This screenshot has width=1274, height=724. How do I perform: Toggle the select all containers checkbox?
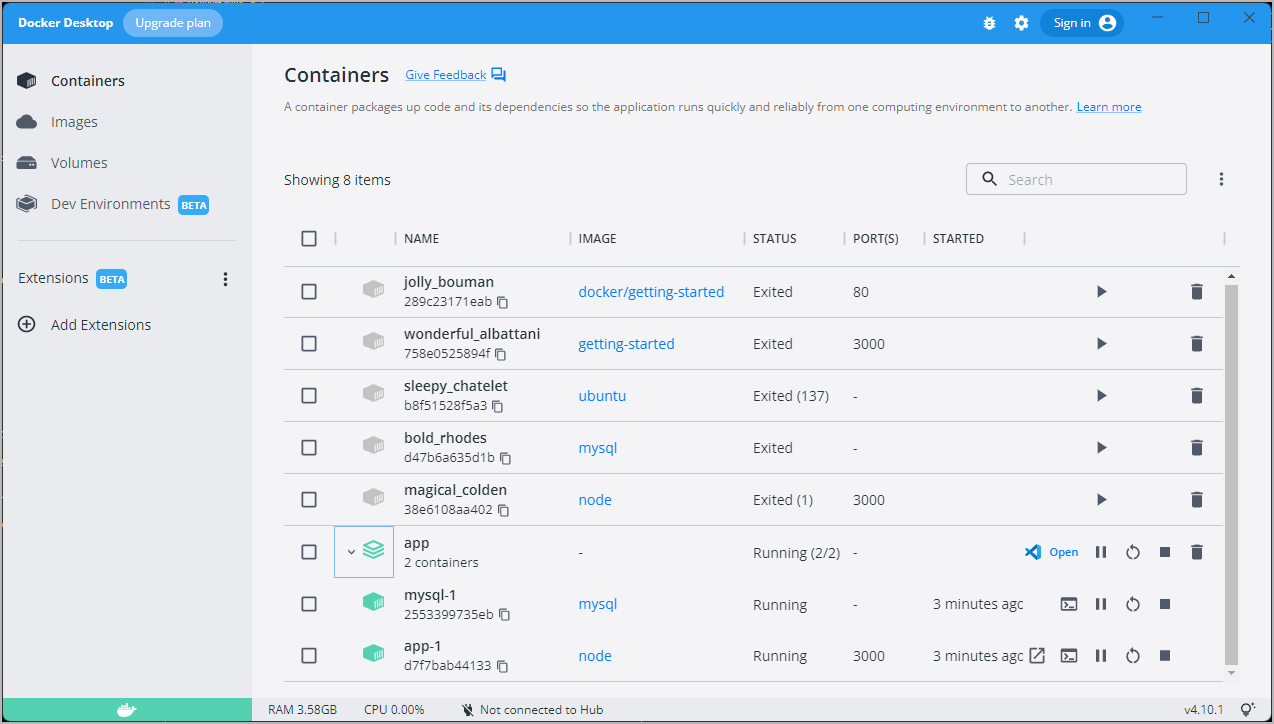pyautogui.click(x=309, y=238)
